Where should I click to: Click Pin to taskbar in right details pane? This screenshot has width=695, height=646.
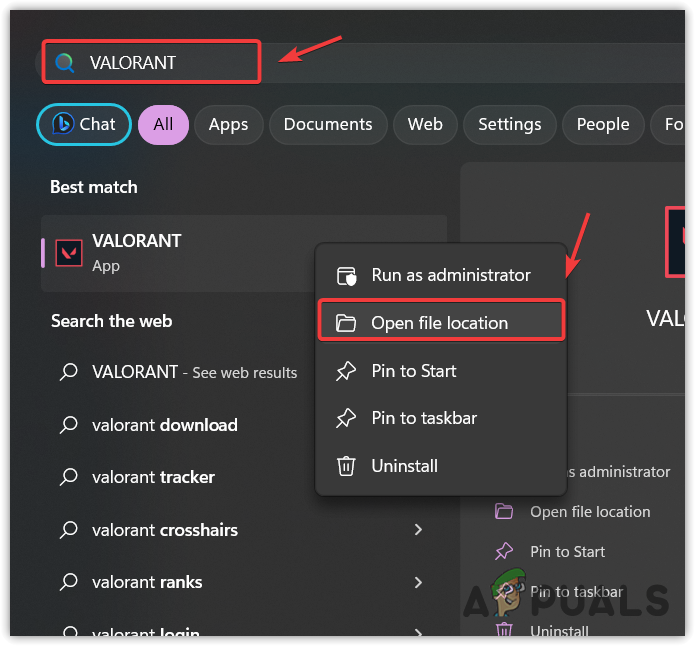pyautogui.click(x=576, y=592)
